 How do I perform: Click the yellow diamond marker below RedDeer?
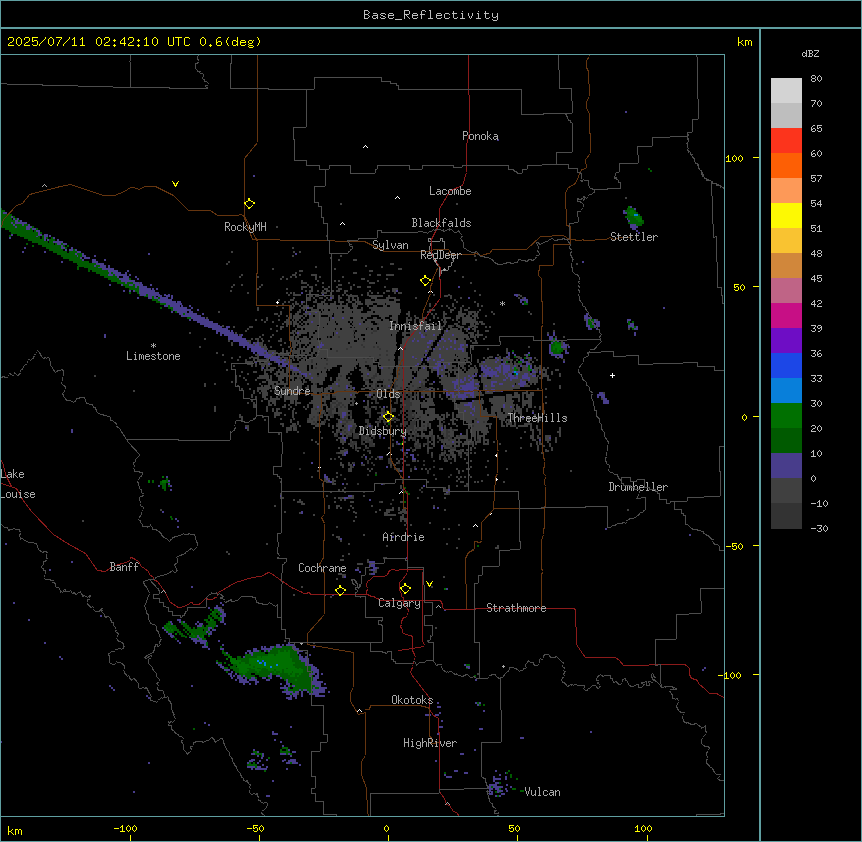[426, 281]
